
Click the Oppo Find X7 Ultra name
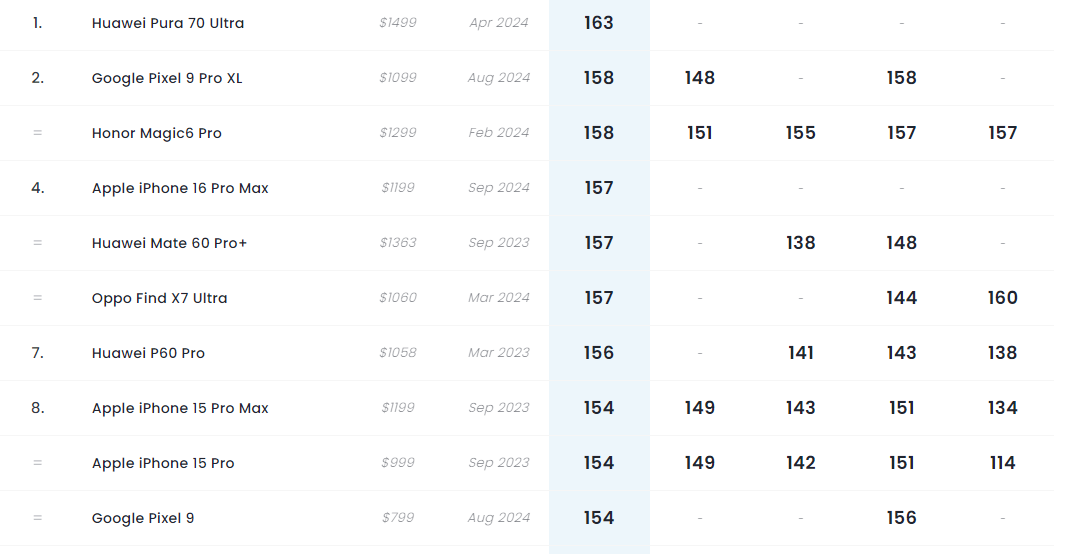159,298
